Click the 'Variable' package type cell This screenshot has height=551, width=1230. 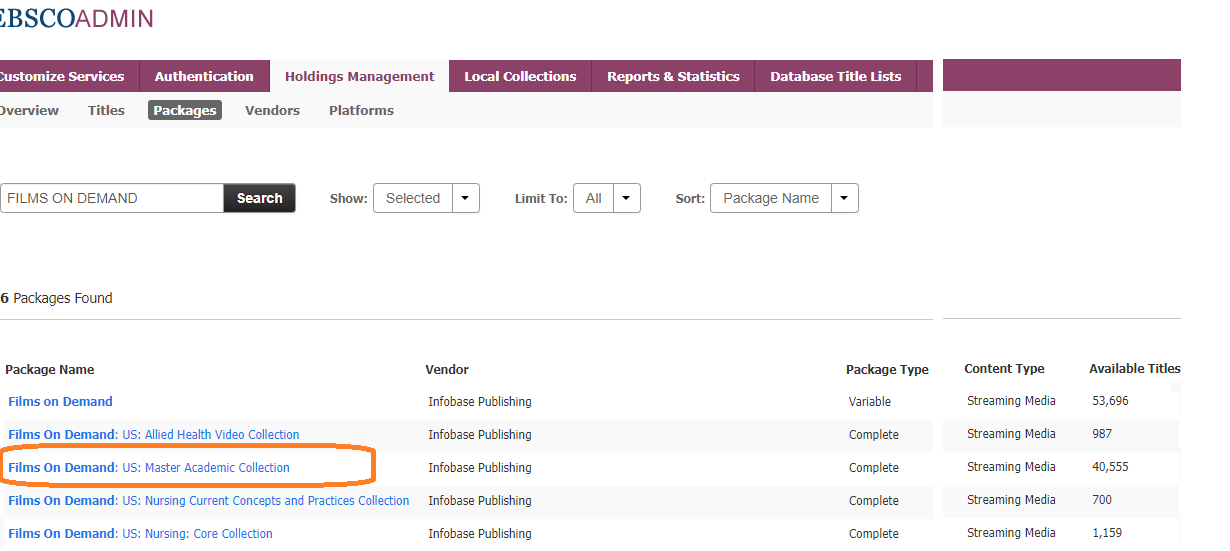(870, 401)
